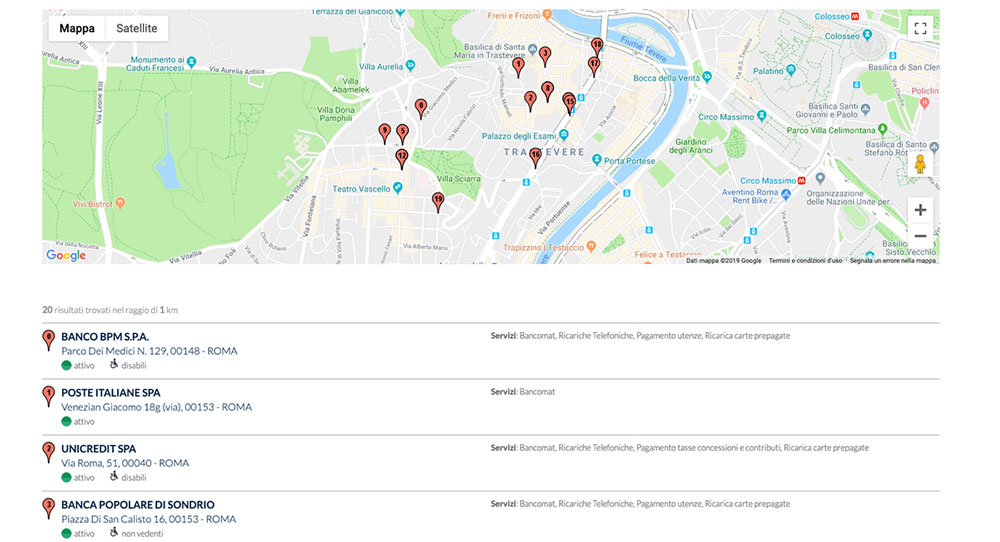Click address Piazza Di San Calisto 16

149,519
